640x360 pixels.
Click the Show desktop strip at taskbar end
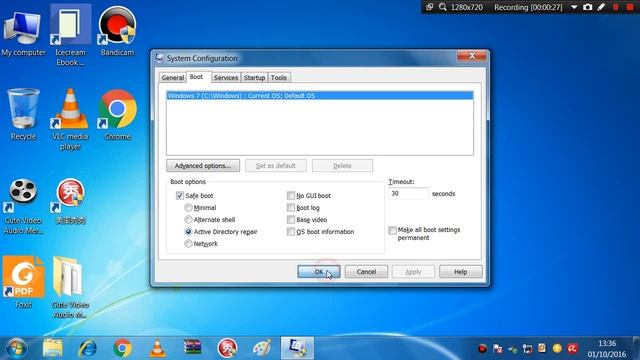pyautogui.click(x=636, y=348)
